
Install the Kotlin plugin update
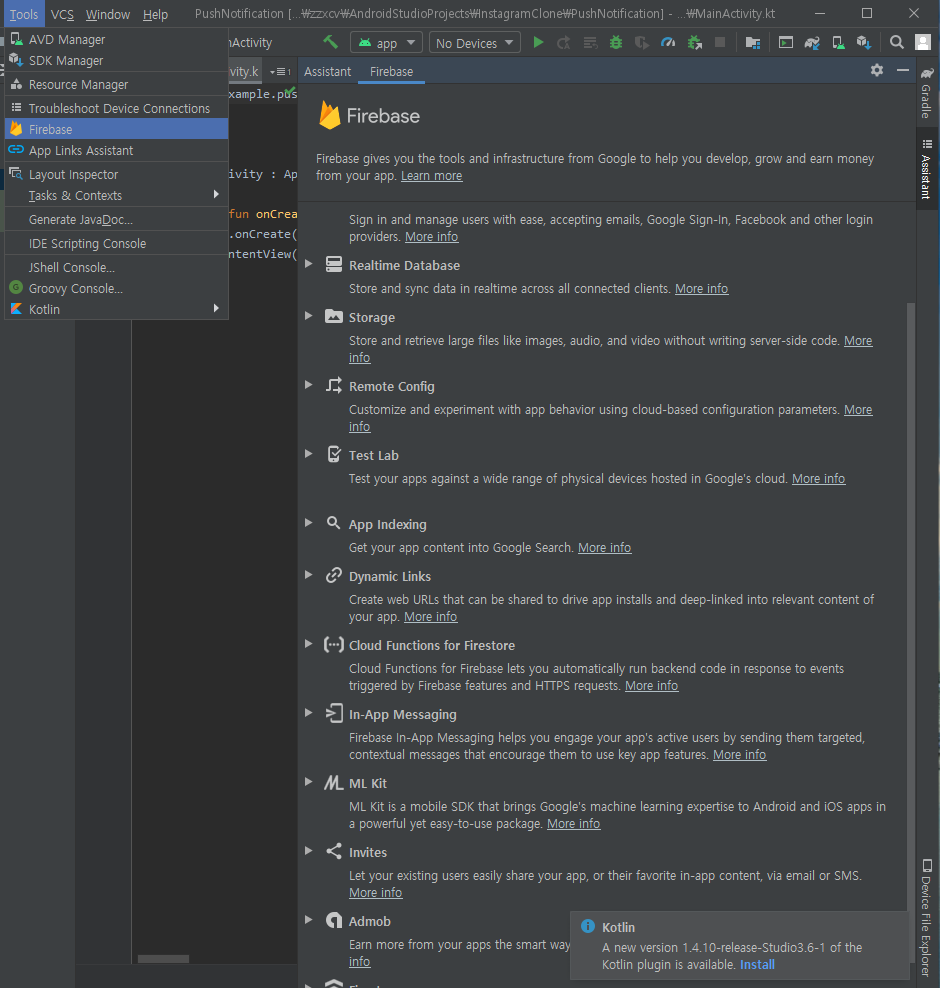757,965
